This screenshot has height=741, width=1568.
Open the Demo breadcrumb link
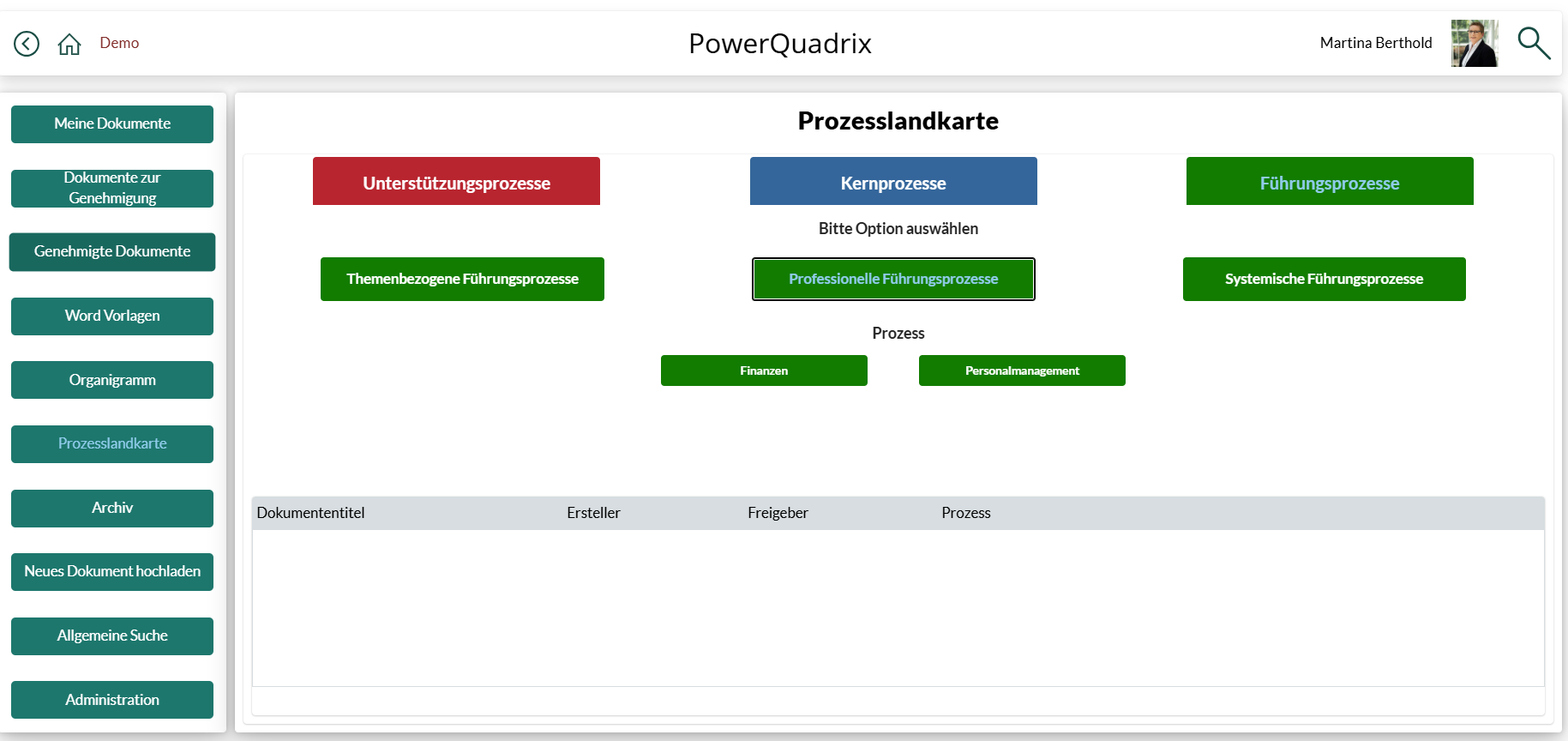119,43
